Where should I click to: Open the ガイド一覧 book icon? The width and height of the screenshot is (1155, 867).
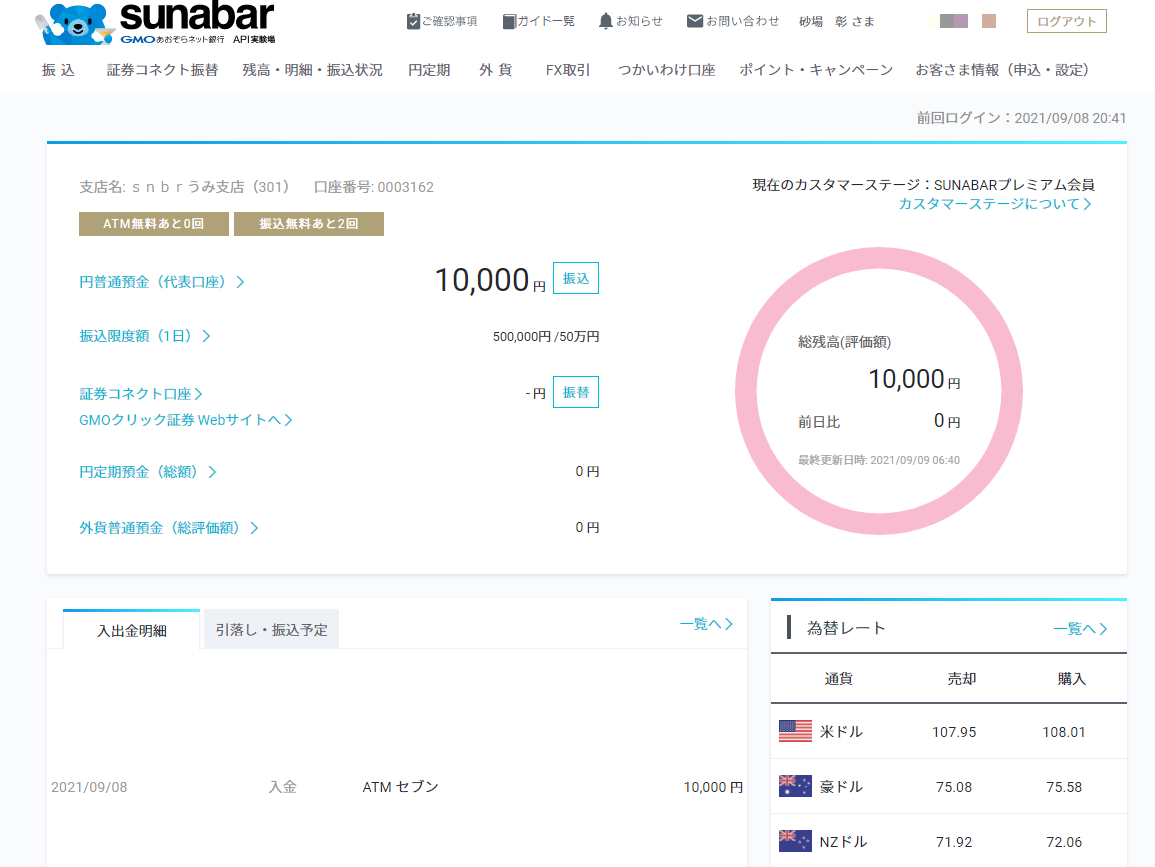click(x=508, y=19)
